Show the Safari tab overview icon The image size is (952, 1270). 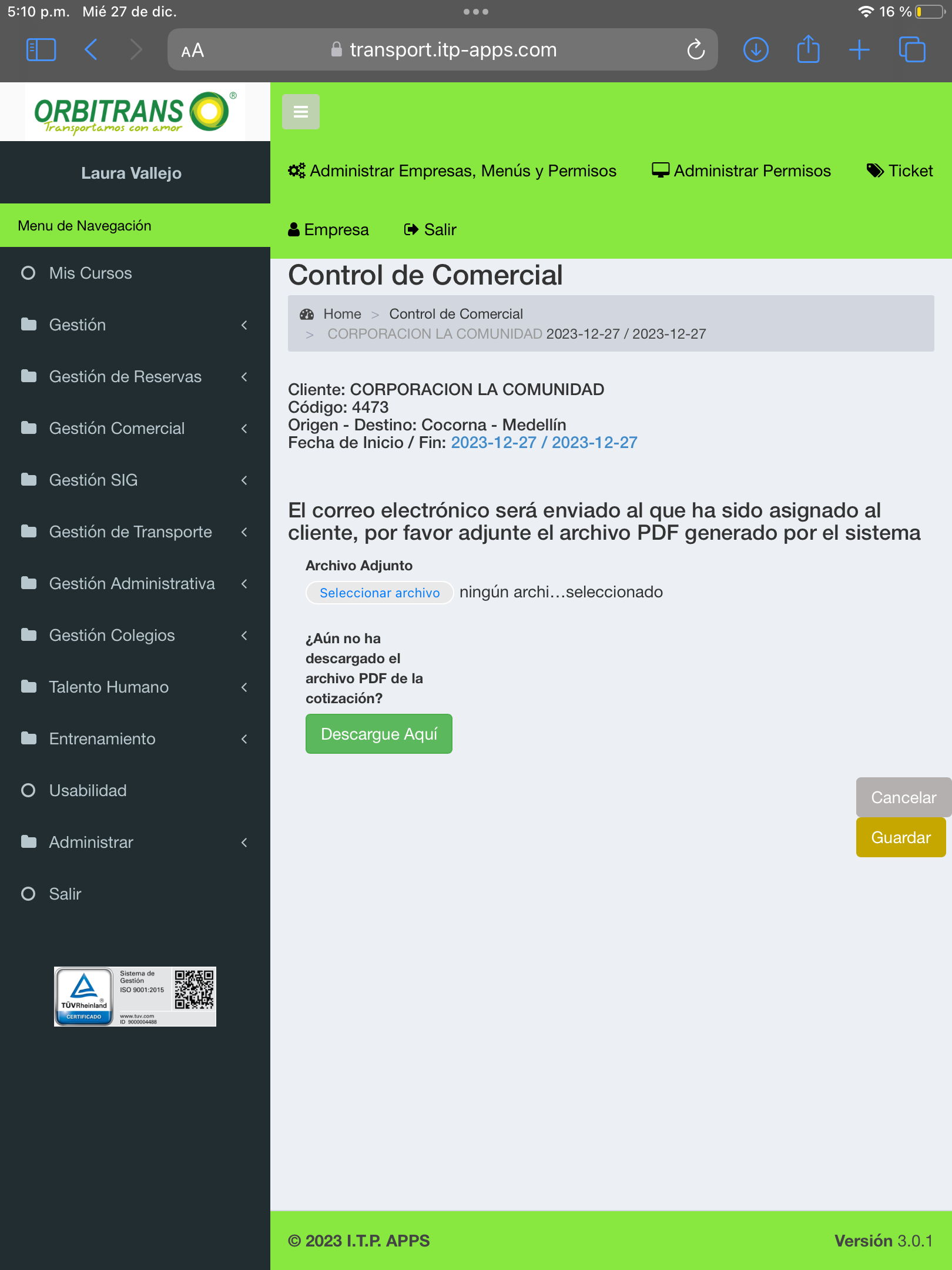point(911,50)
